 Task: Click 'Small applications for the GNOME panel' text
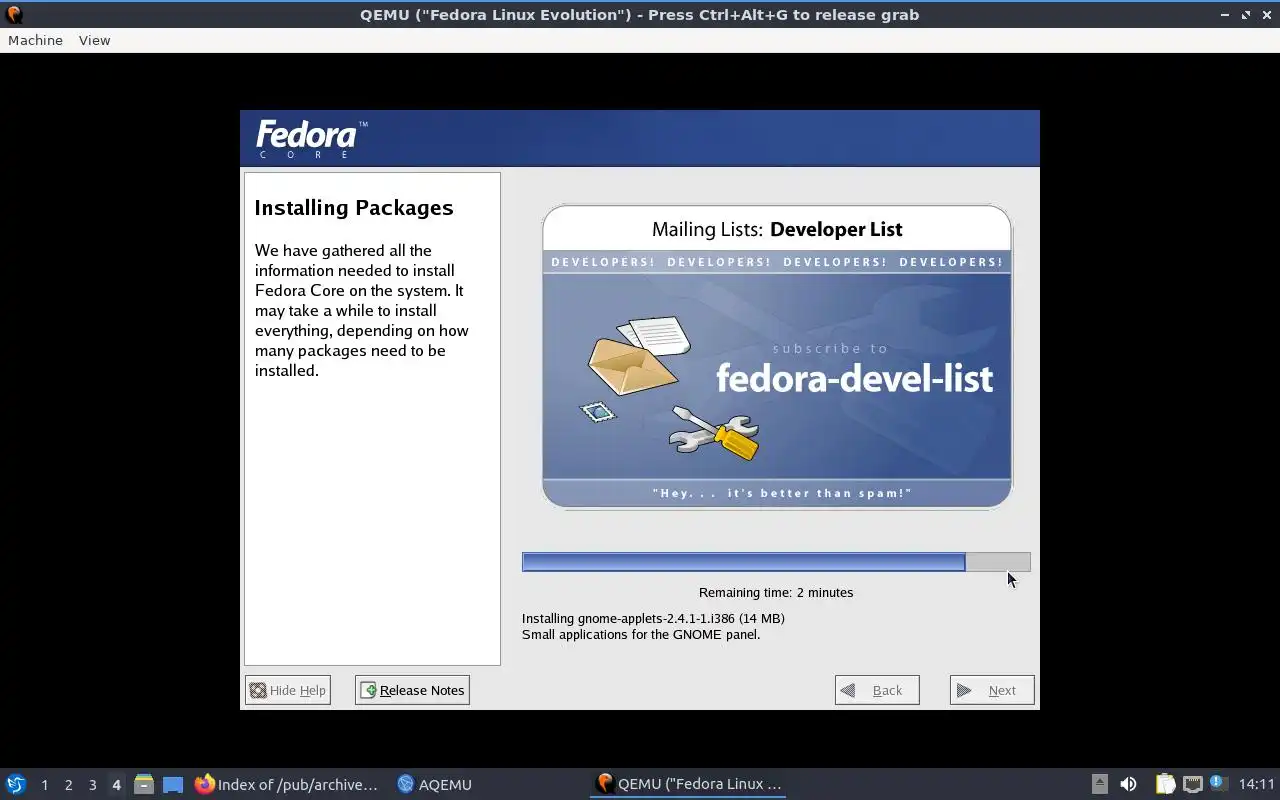coord(641,634)
